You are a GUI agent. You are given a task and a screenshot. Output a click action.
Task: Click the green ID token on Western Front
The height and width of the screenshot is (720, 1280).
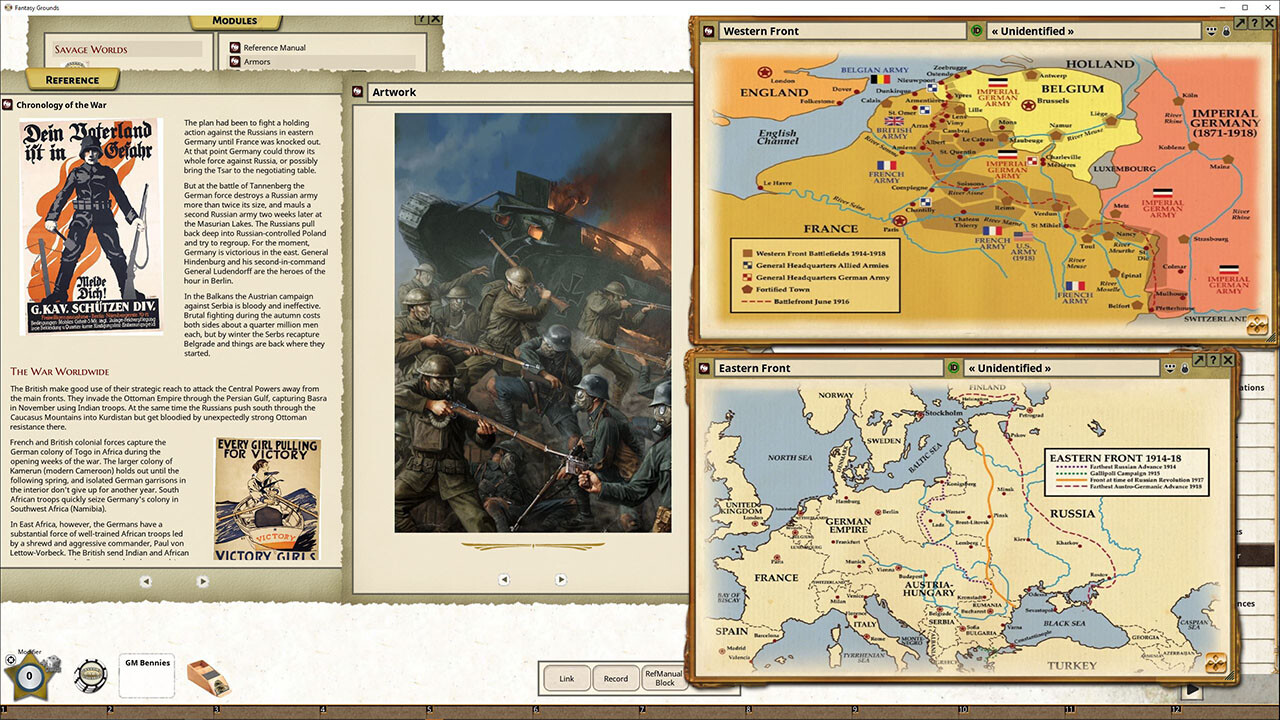click(977, 31)
